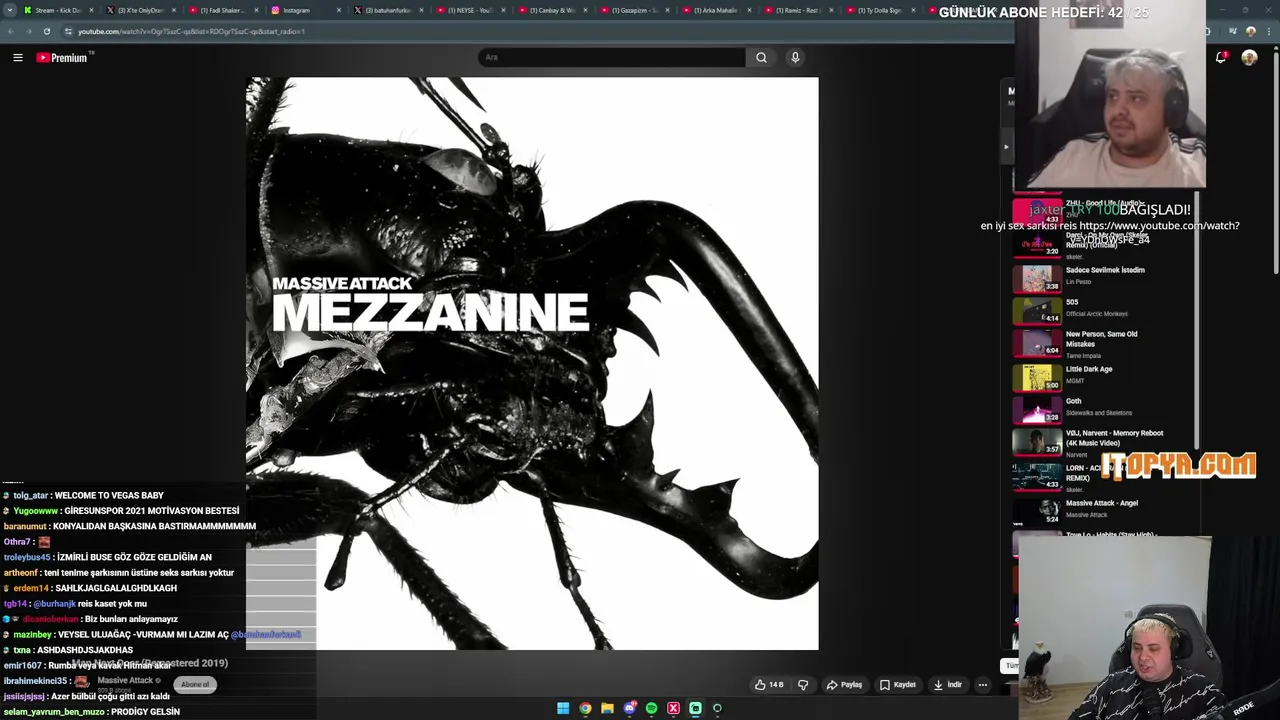Click the Abone ol subscribe button
This screenshot has height=720, width=1280.
coord(195,684)
